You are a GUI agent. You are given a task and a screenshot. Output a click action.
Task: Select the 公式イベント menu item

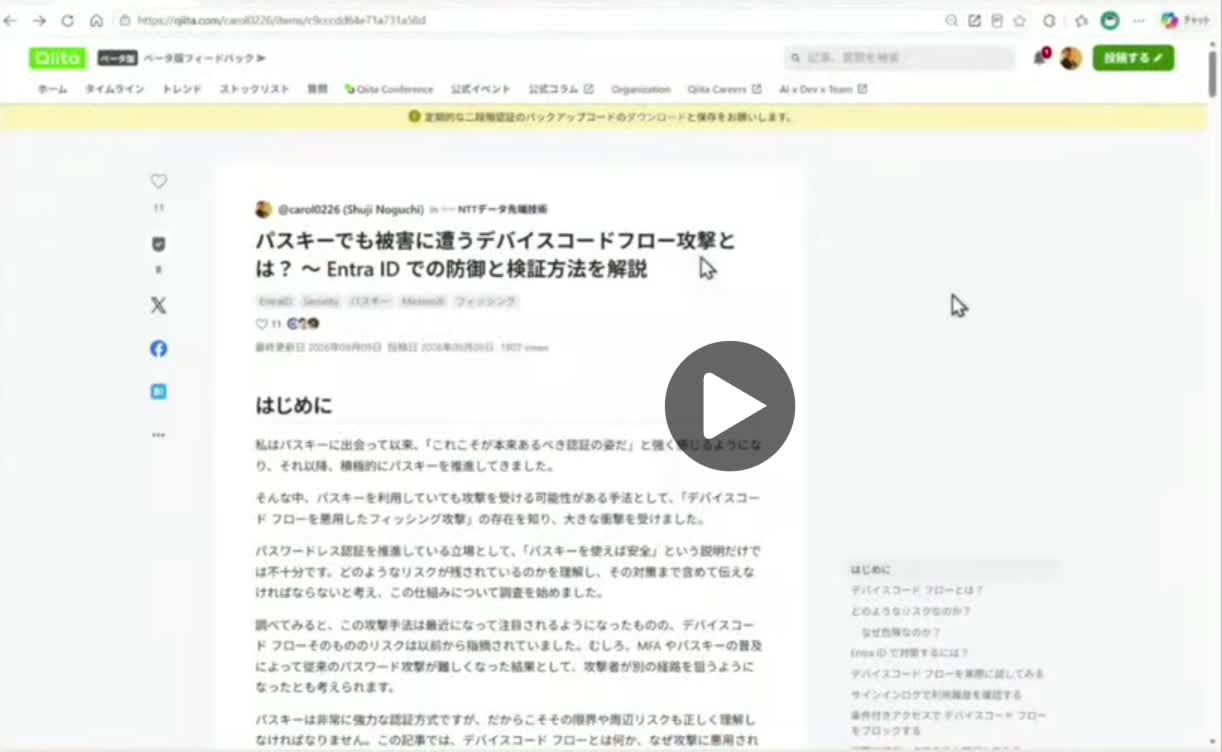[480, 89]
